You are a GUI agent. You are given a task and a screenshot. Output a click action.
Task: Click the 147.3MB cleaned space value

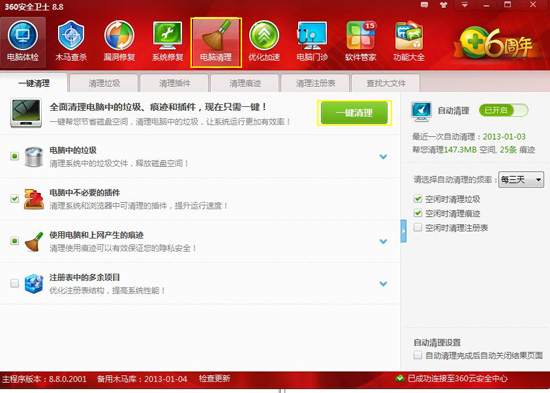460,150
